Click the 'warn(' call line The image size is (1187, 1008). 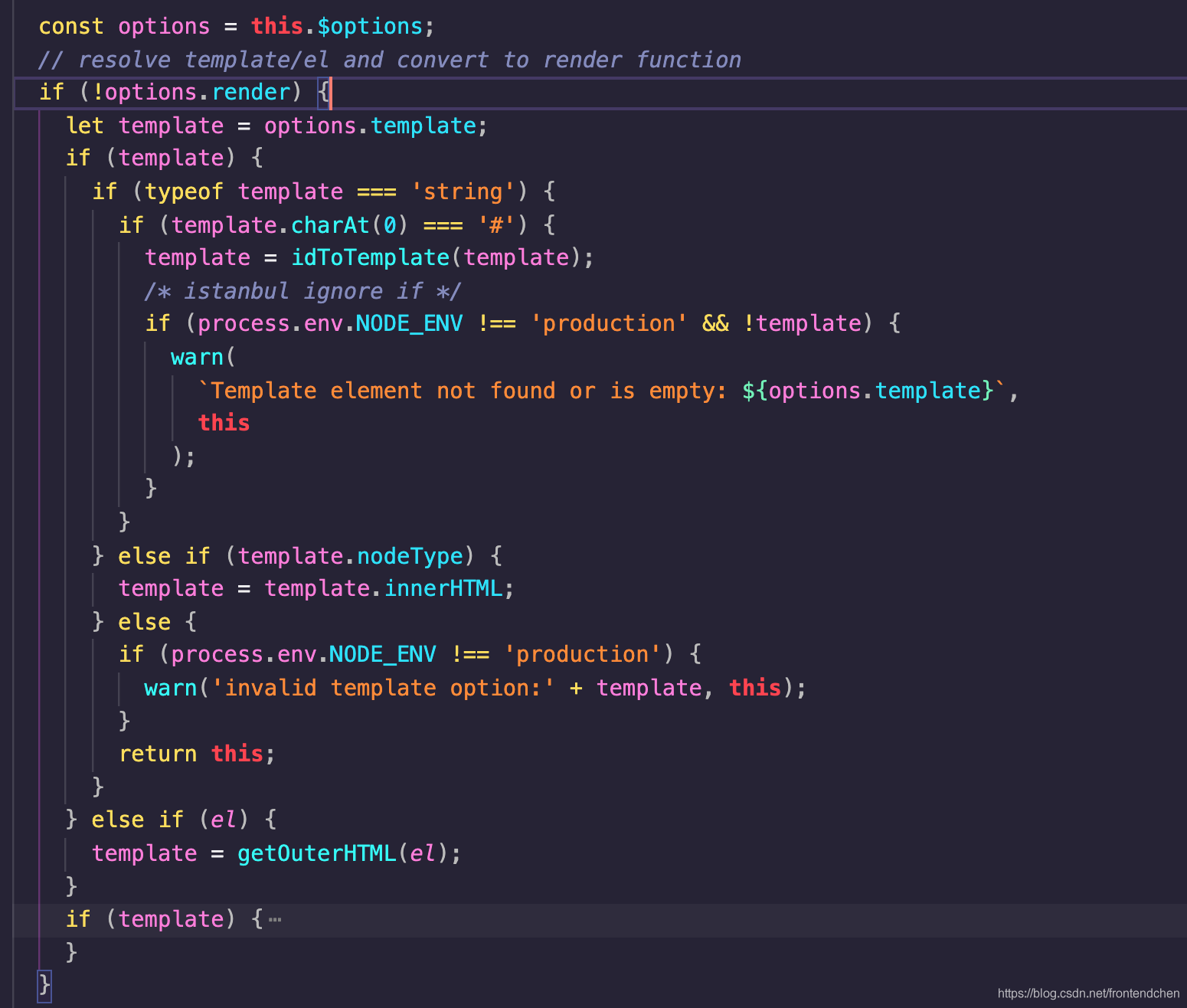[203, 357]
